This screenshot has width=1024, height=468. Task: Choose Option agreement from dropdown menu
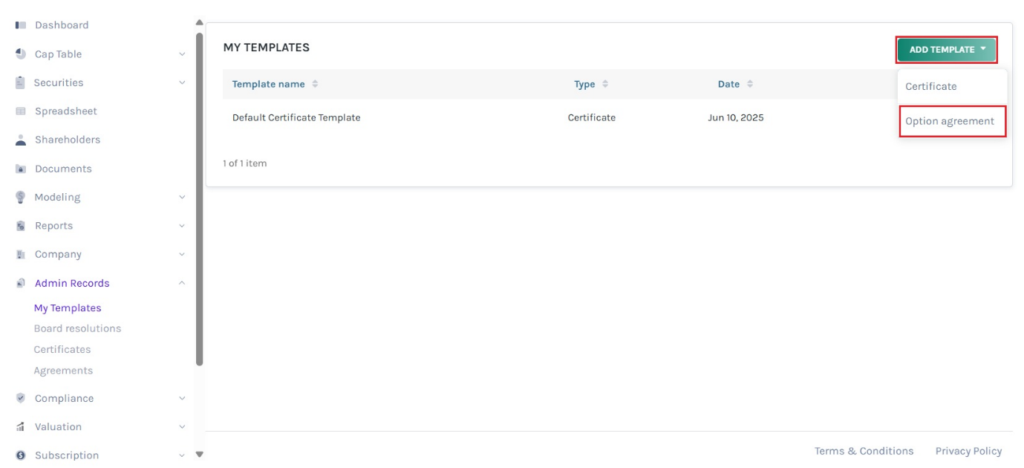point(950,121)
